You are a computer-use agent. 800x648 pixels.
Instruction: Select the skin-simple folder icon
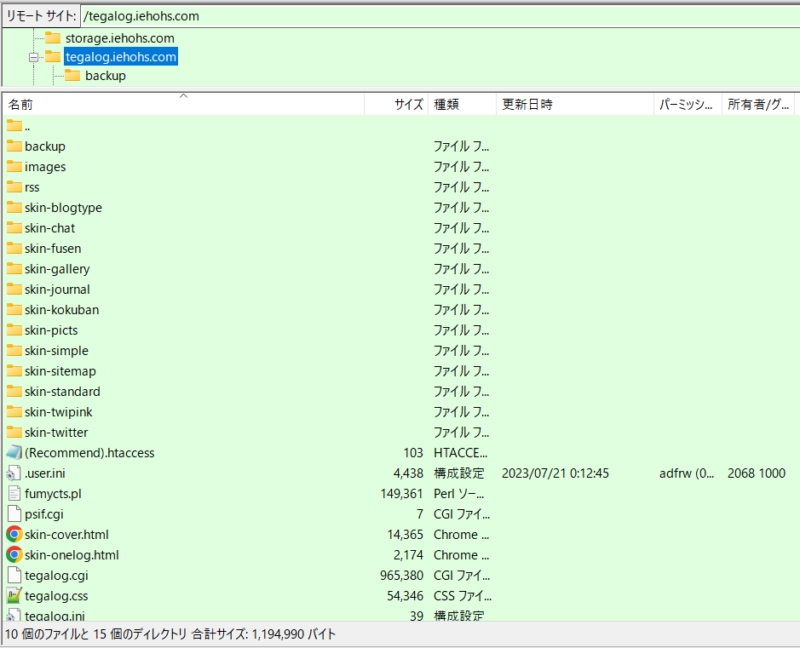14,350
